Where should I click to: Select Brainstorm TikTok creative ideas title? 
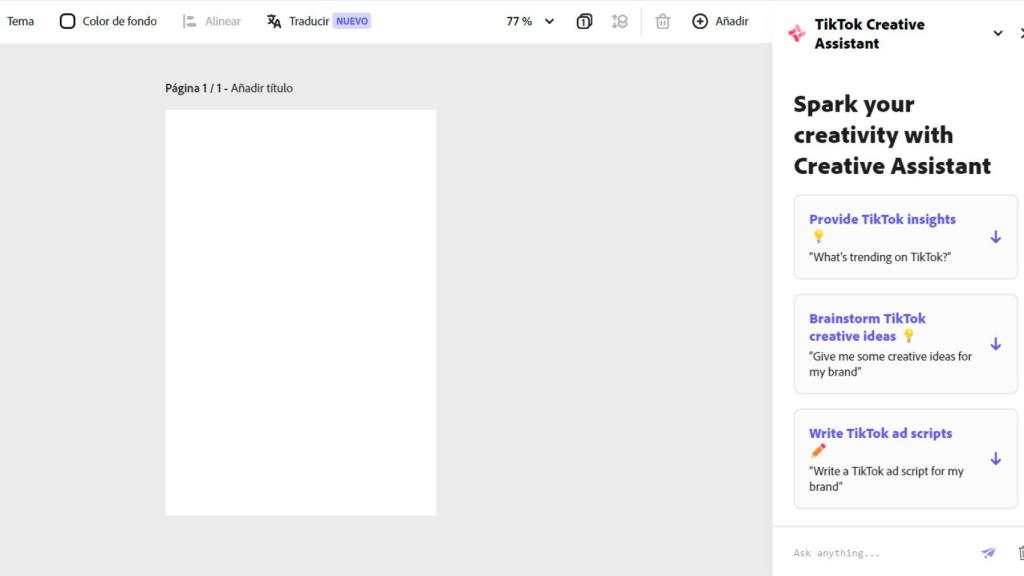tap(867, 327)
